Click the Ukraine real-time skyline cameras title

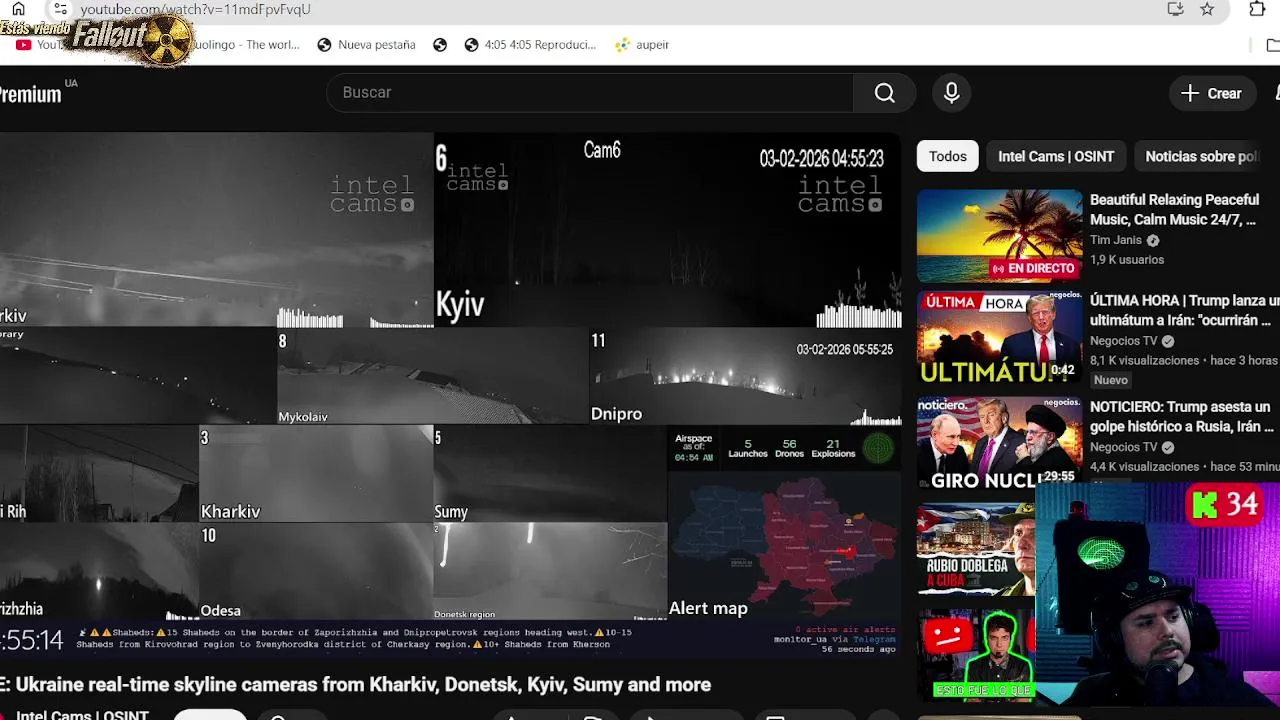(x=356, y=685)
